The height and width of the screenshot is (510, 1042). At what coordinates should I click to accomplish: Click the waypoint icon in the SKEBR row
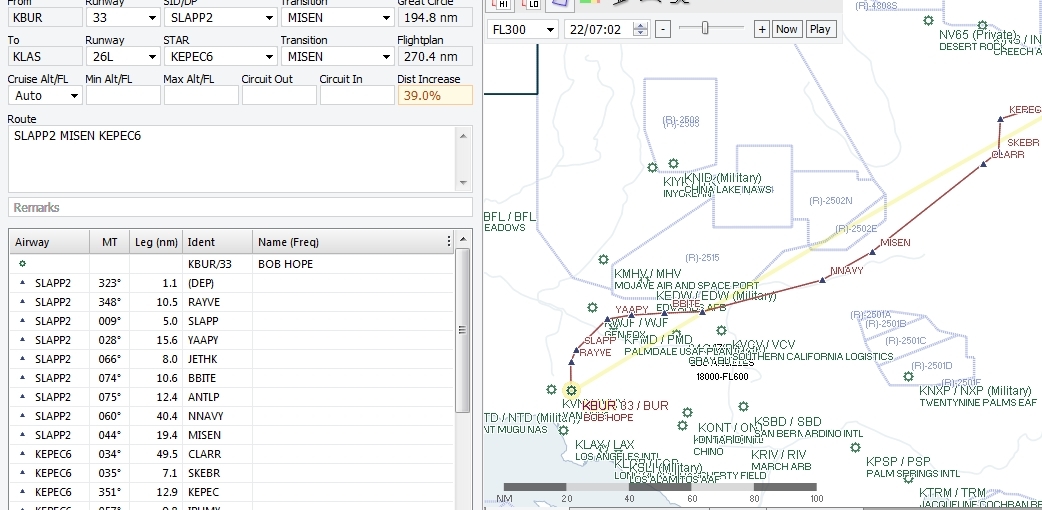click(23, 473)
